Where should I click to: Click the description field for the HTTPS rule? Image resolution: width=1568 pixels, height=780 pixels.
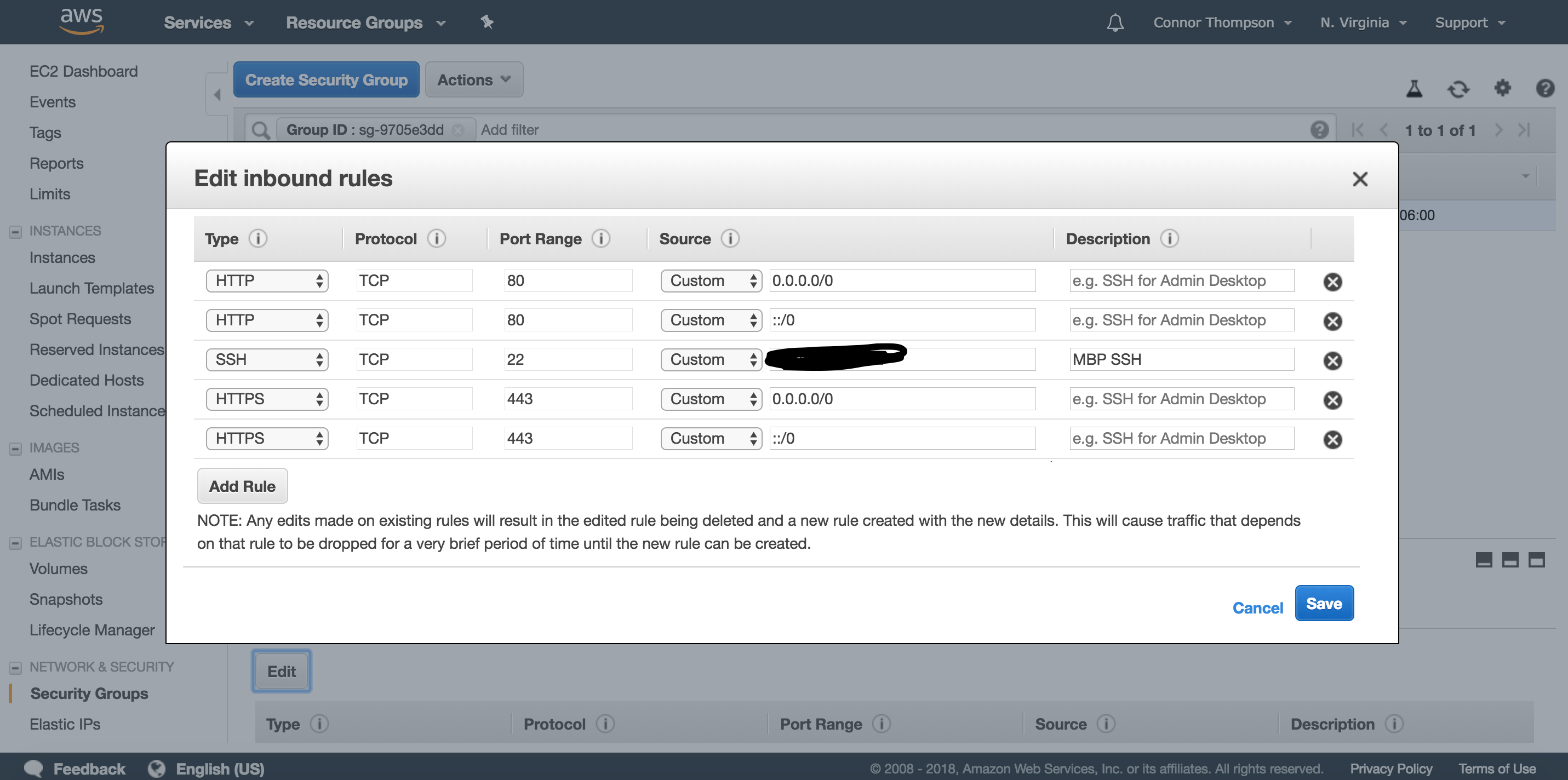pos(1180,399)
